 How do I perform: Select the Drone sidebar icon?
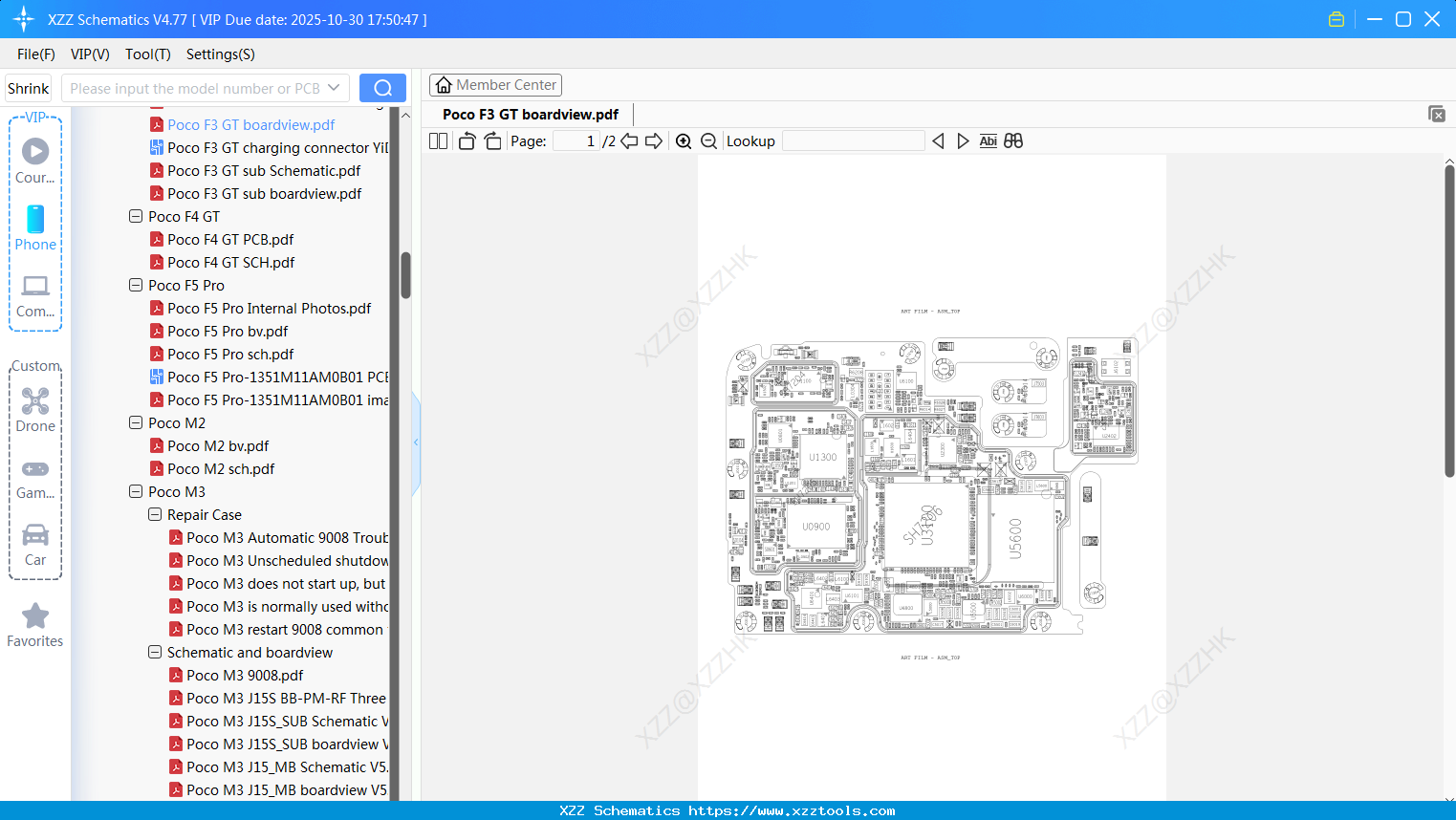click(34, 400)
